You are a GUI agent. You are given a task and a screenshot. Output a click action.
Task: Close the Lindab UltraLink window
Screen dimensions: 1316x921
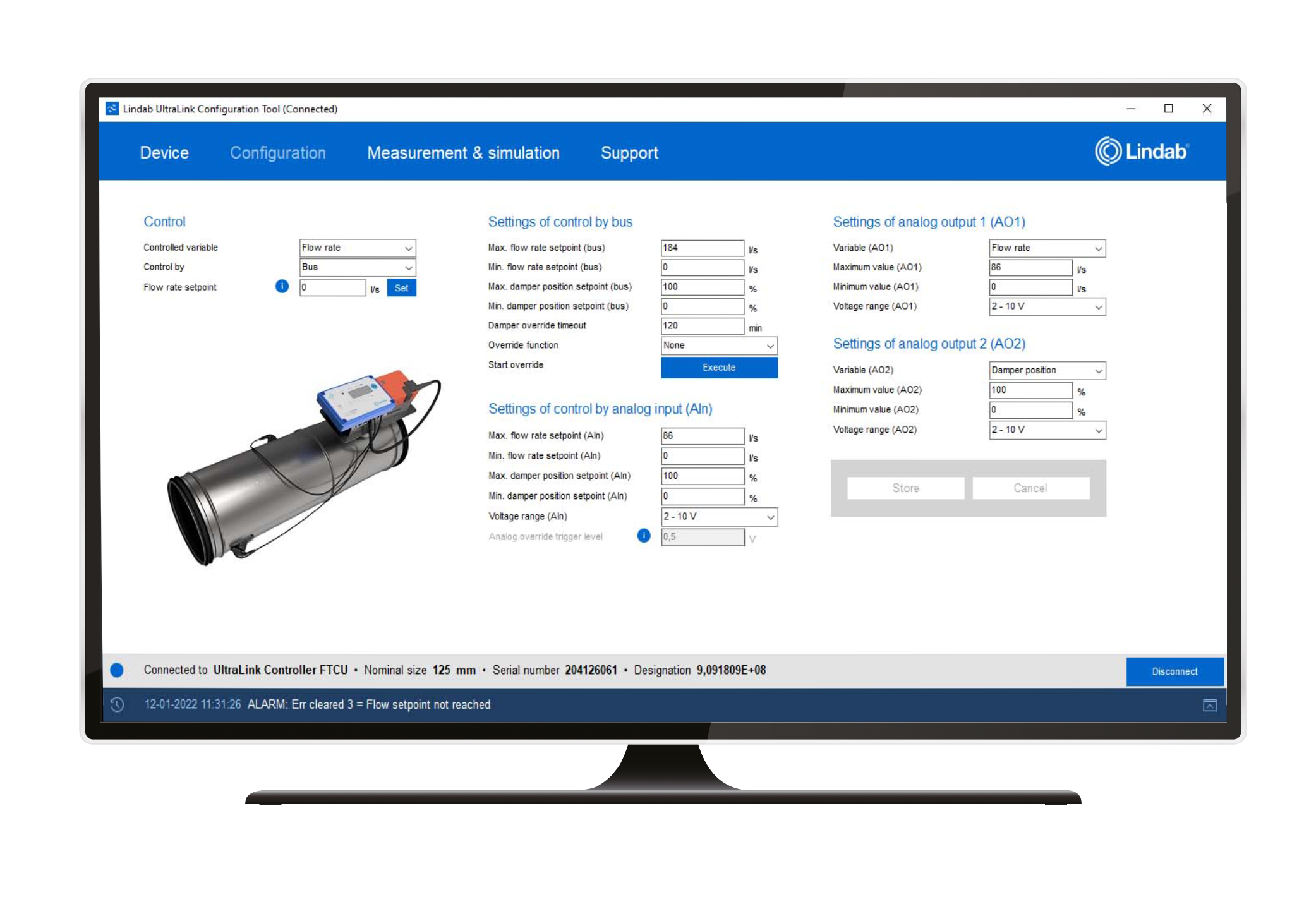click(1207, 109)
